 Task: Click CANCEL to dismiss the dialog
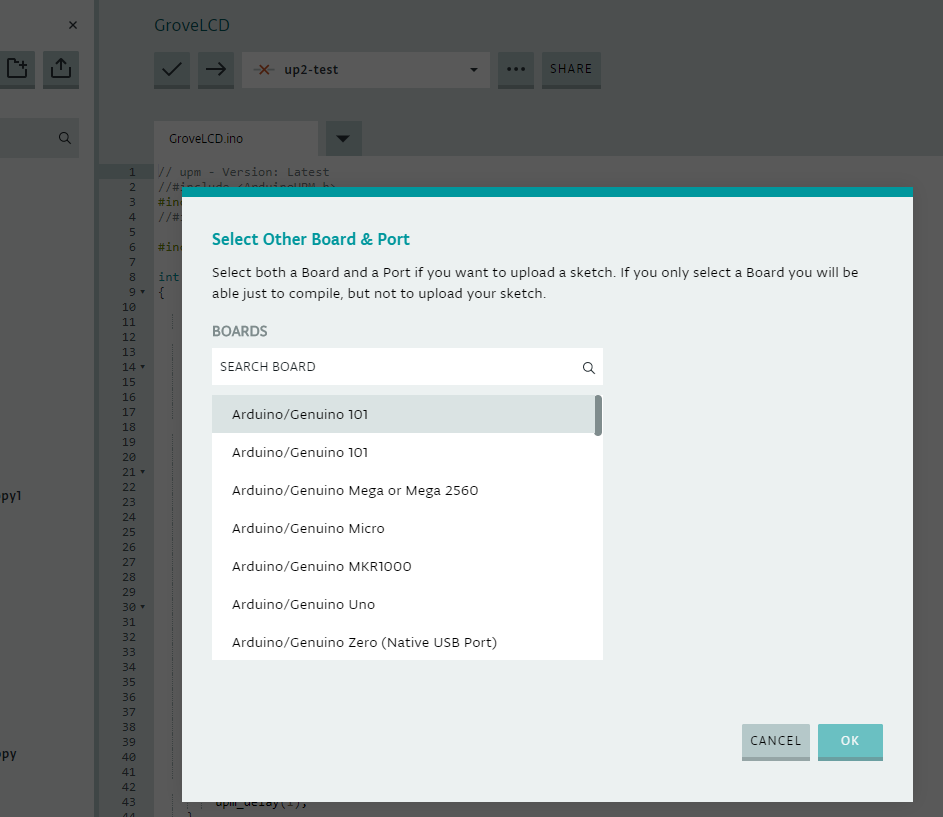coord(775,741)
